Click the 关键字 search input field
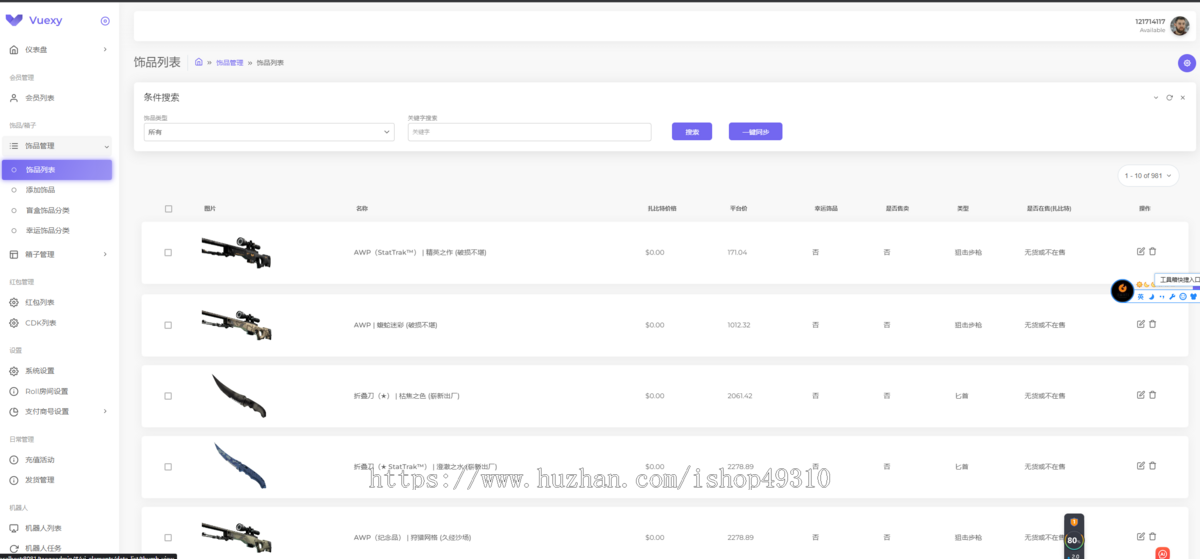 [530, 132]
